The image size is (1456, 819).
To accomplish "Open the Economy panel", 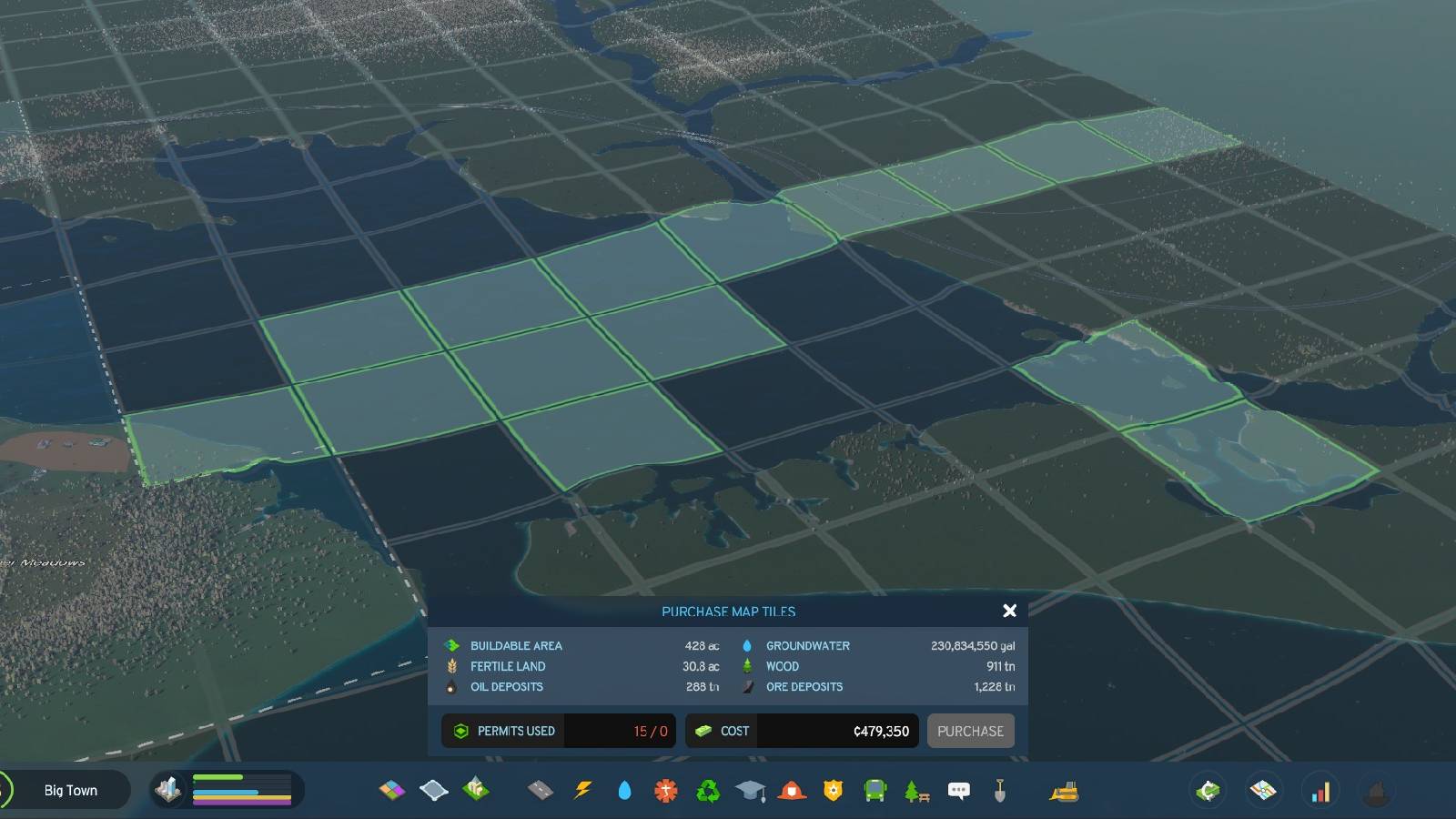I will pyautogui.click(x=1208, y=791).
